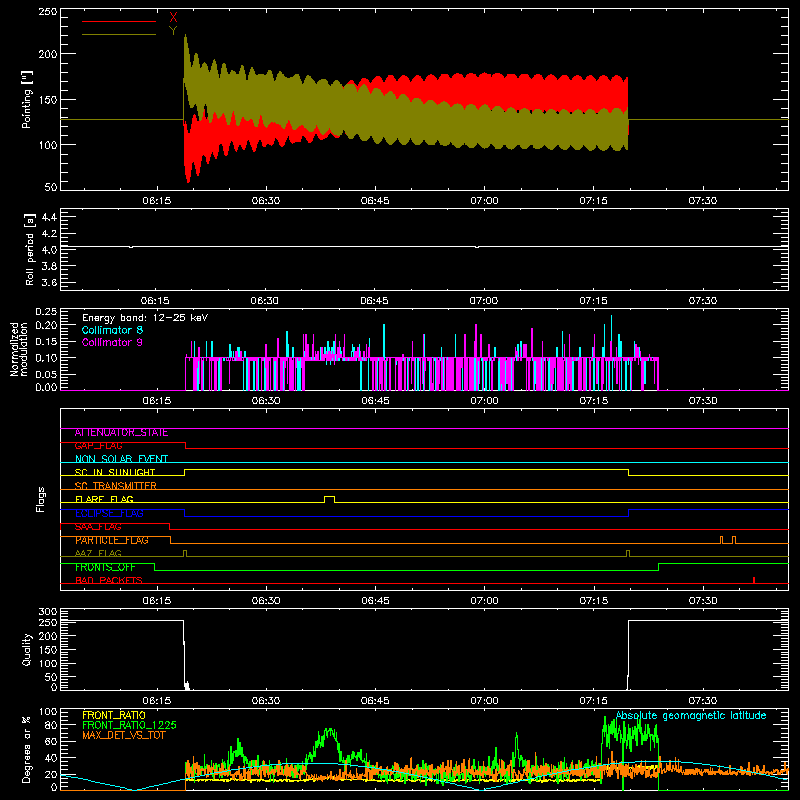Screen dimensions: 800x800
Task: Click the AAZ_FLAG label
Action: (98, 554)
